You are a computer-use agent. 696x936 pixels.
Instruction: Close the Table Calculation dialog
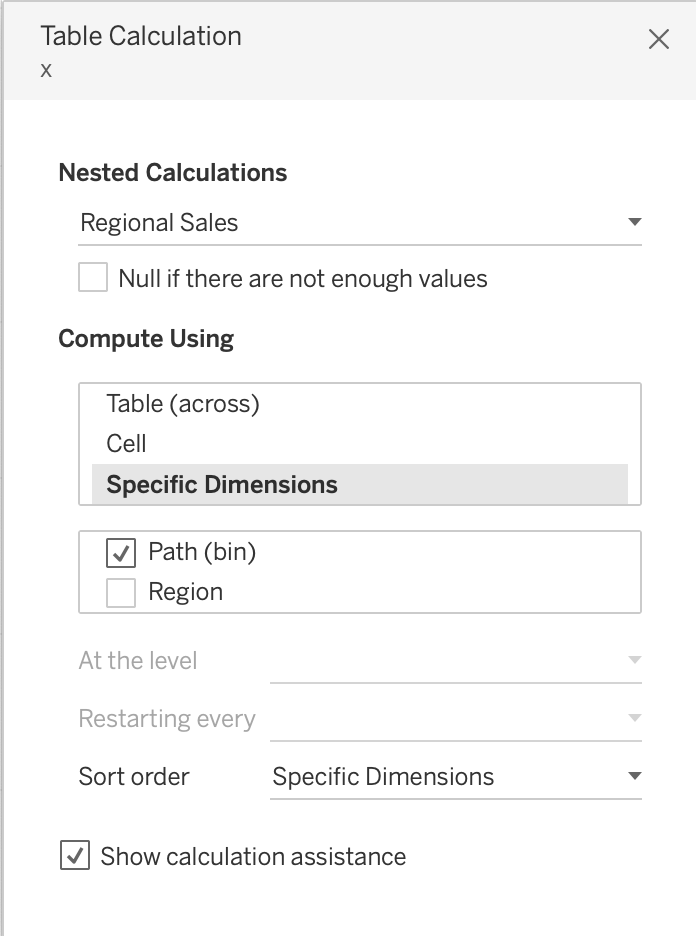[x=659, y=39]
